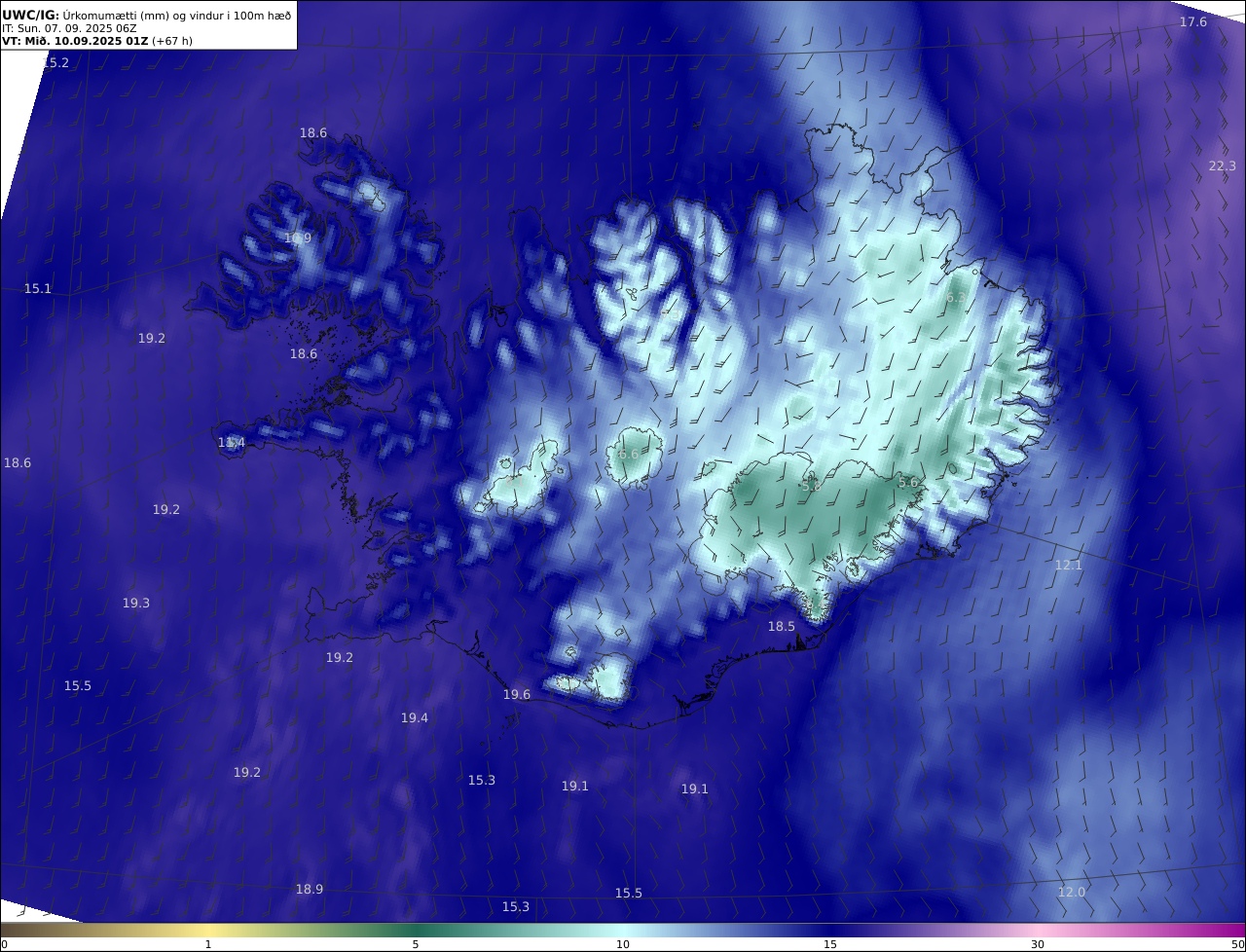
Task: Click the 15 tick on the color scale
Action: (830, 944)
